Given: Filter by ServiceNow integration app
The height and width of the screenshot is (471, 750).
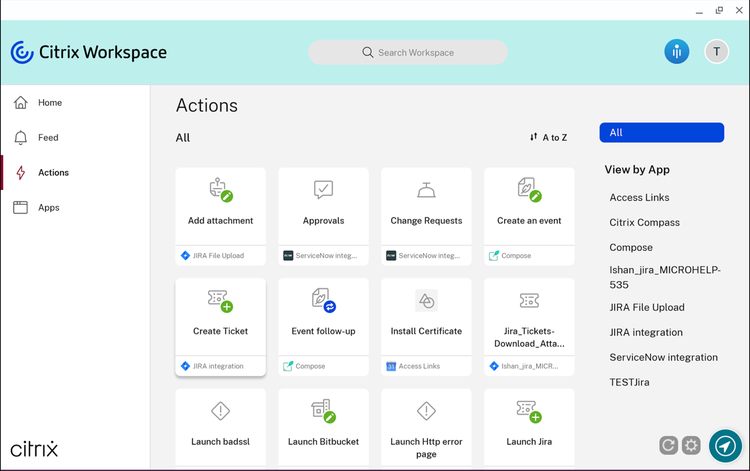Looking at the screenshot, I should tap(663, 357).
